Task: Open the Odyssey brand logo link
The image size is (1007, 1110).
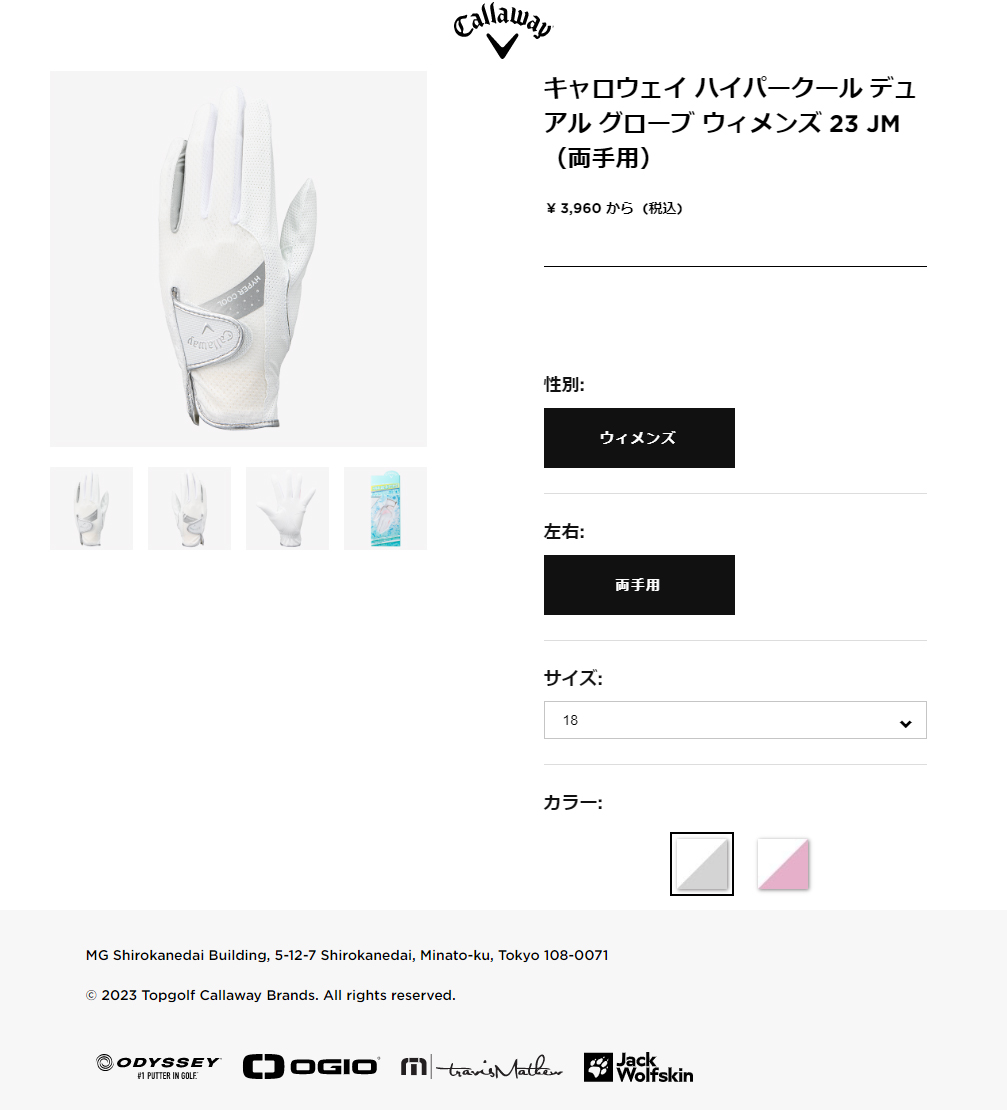Action: point(159,1067)
